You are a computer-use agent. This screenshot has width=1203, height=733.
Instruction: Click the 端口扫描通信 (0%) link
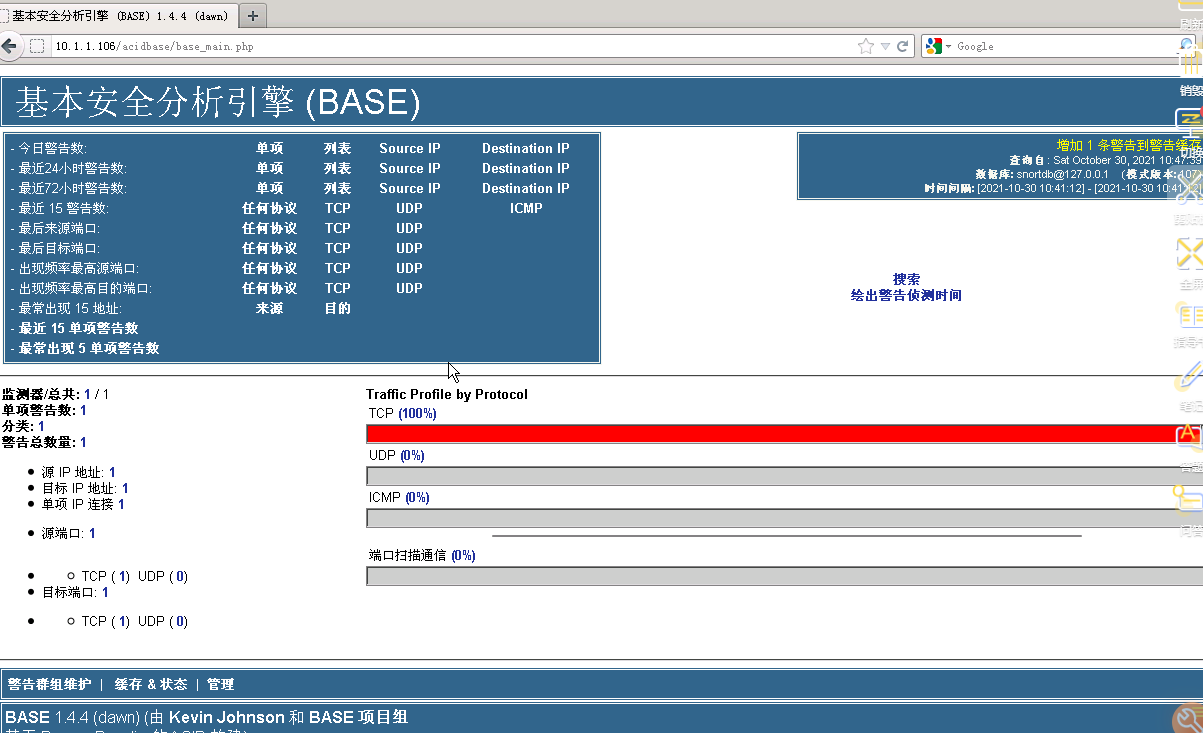click(463, 555)
